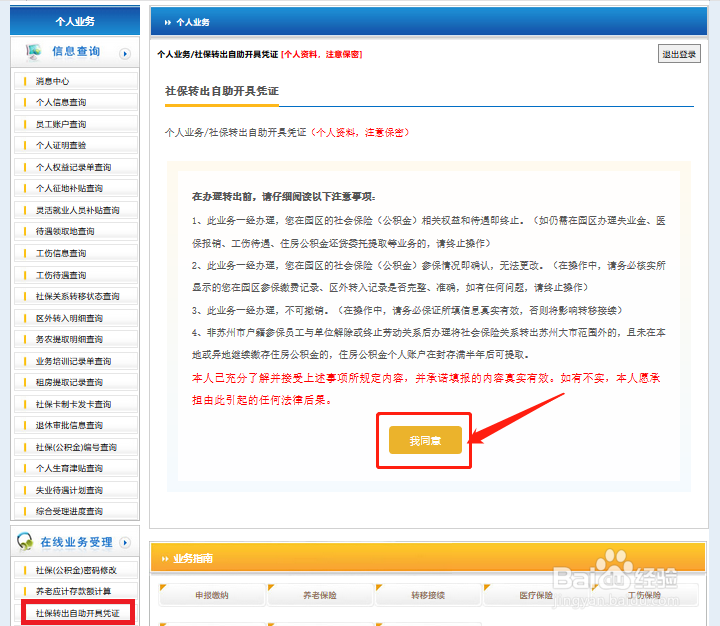The image size is (720, 626).
Task: Open 社保转出自助开具凭证 sidebar item
Action: pos(78,613)
